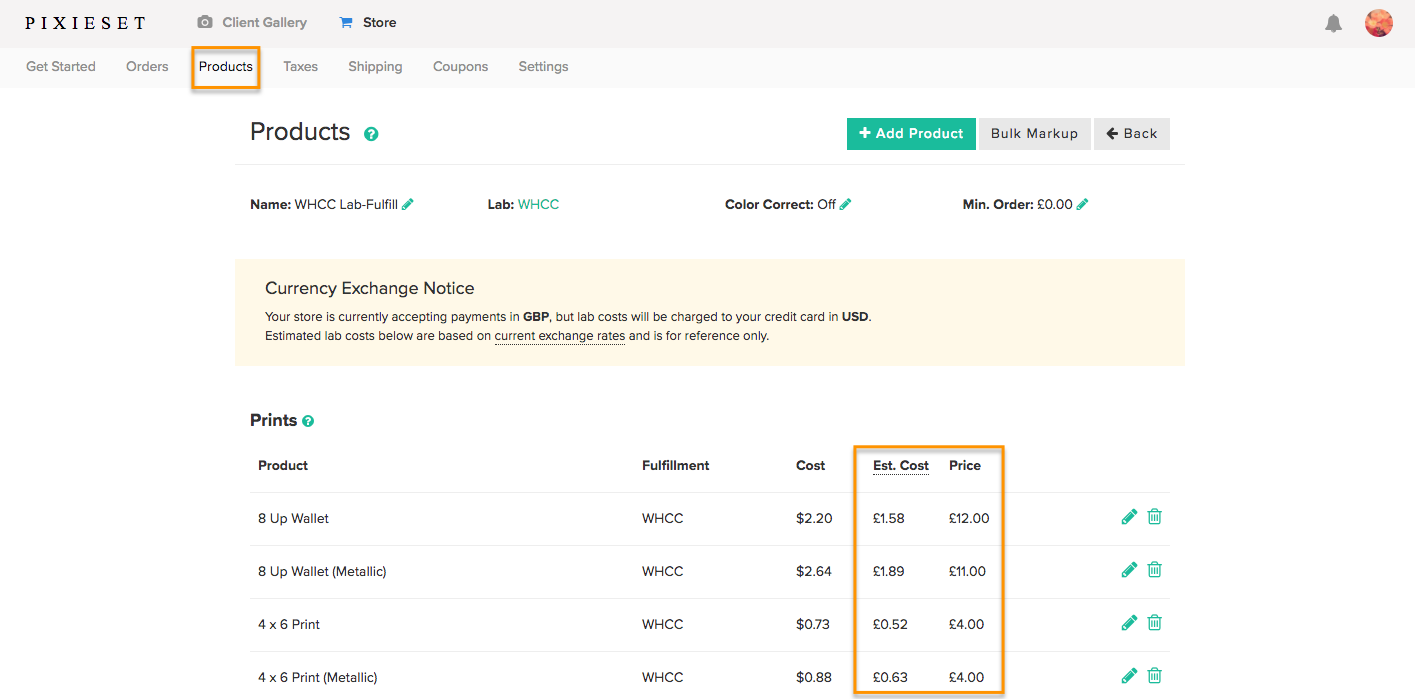Click the 8 Up Wallet (Metallic) name
This screenshot has width=1415, height=699.
coord(322,572)
